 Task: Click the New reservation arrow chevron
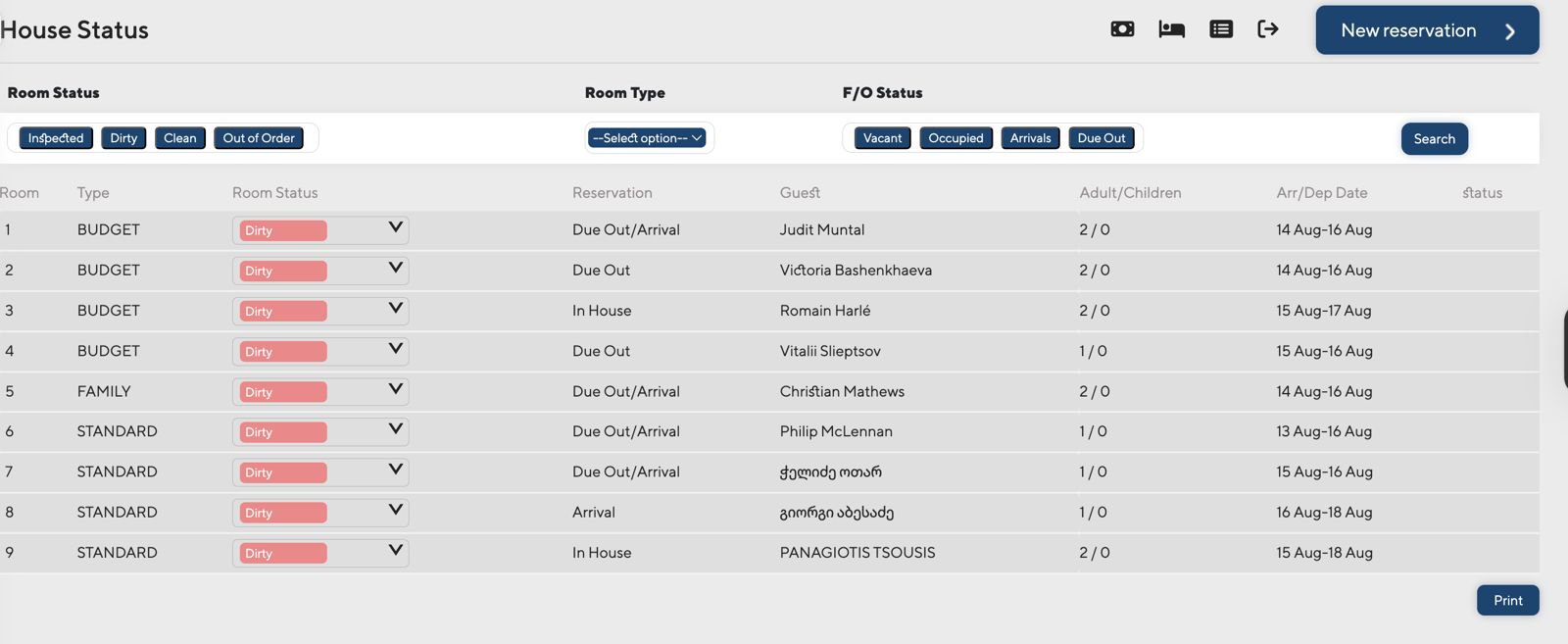click(1510, 31)
